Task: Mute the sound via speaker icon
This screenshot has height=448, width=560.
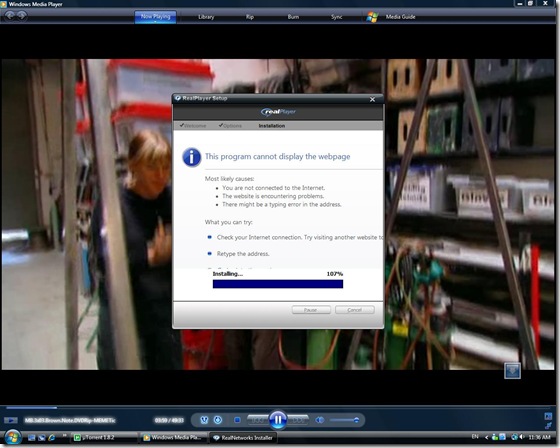Action: [320, 420]
